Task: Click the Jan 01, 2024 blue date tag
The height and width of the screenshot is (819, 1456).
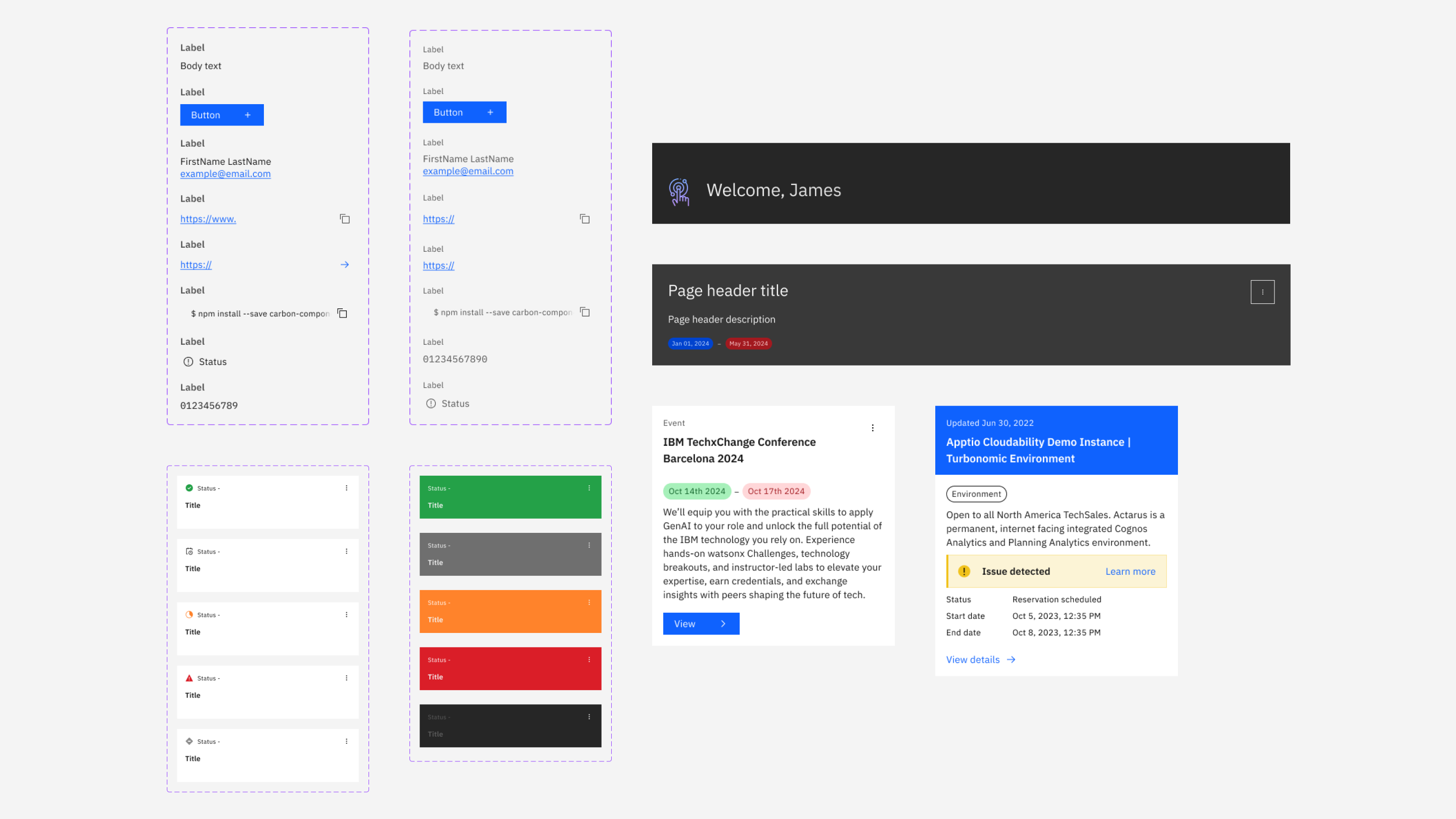Action: pyautogui.click(x=690, y=344)
